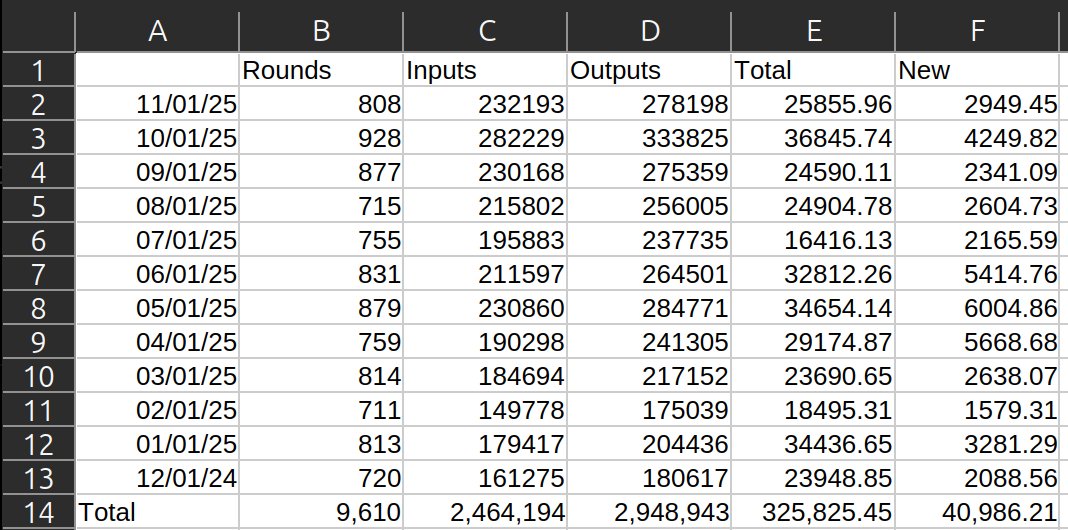
Task: Select Rounds value 877
Action: 321,172
